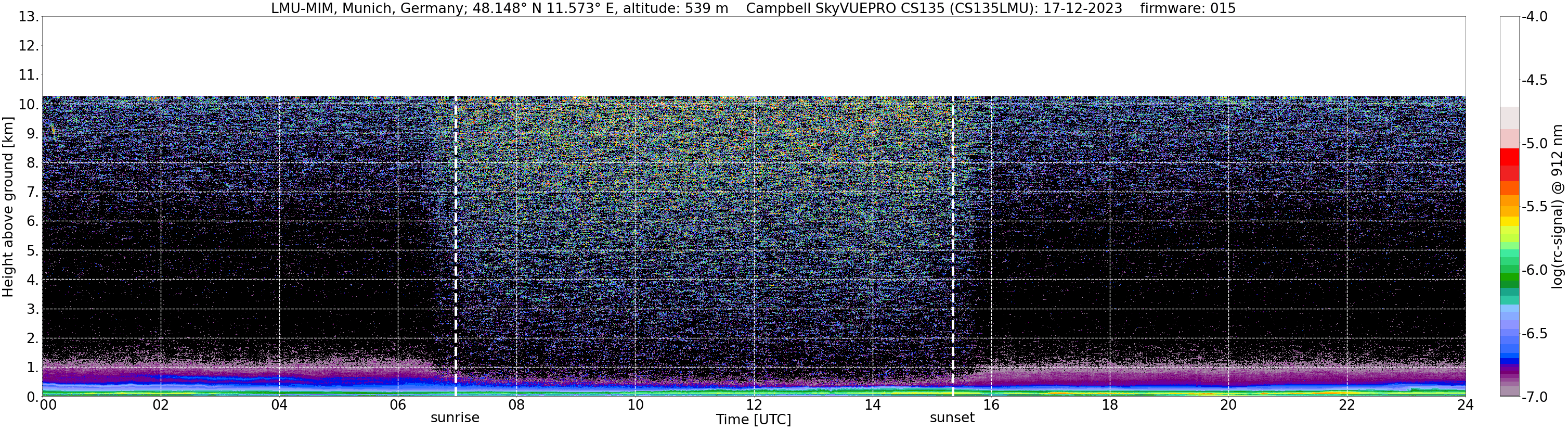Click the colorbar label 'log(rc-signal) @ 912 nm'
This screenshot has height=430, width=1568.
click(1557, 207)
